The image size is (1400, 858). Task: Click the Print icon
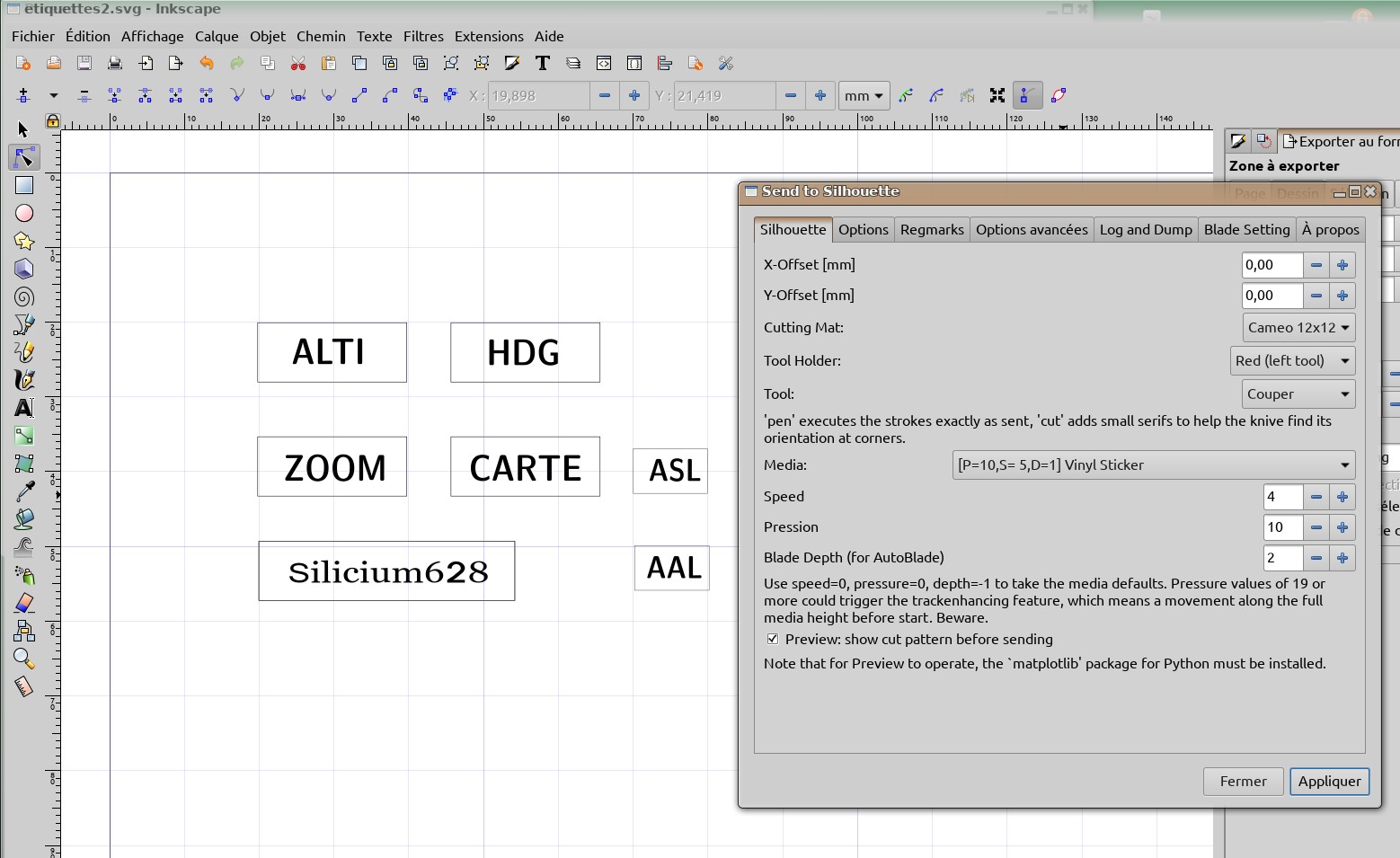tap(115, 63)
